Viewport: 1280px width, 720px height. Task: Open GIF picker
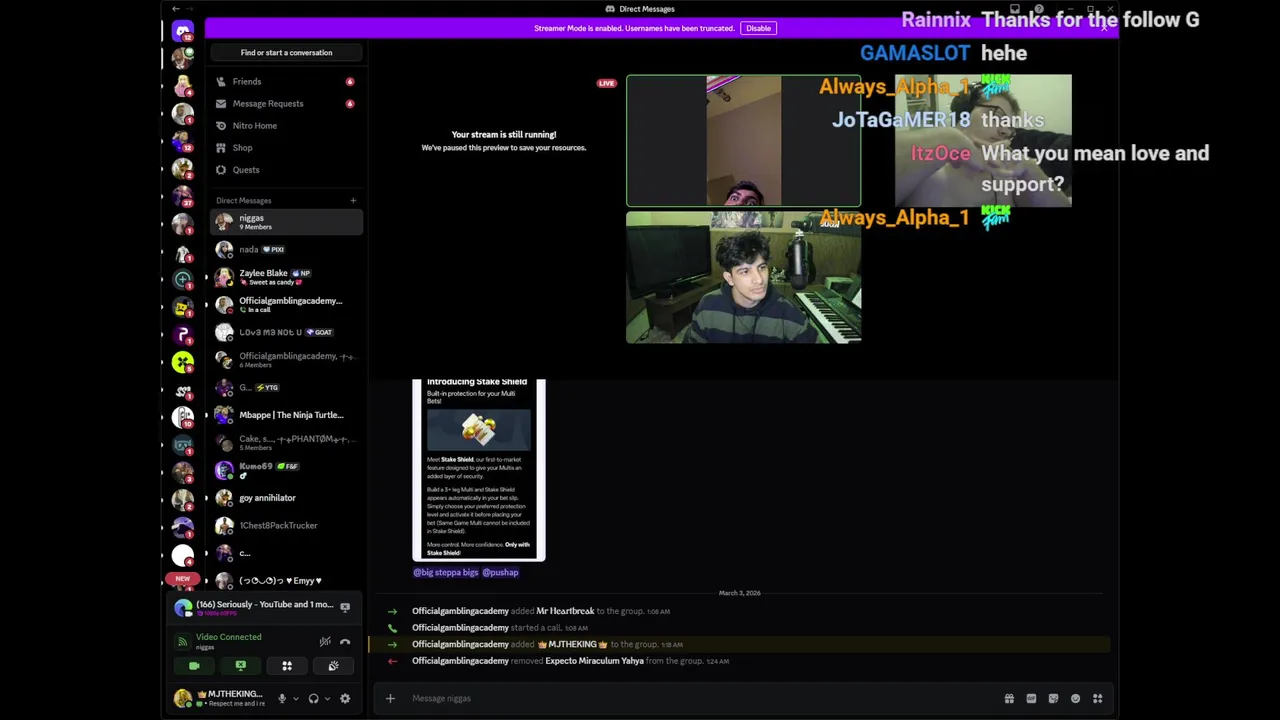(1031, 699)
